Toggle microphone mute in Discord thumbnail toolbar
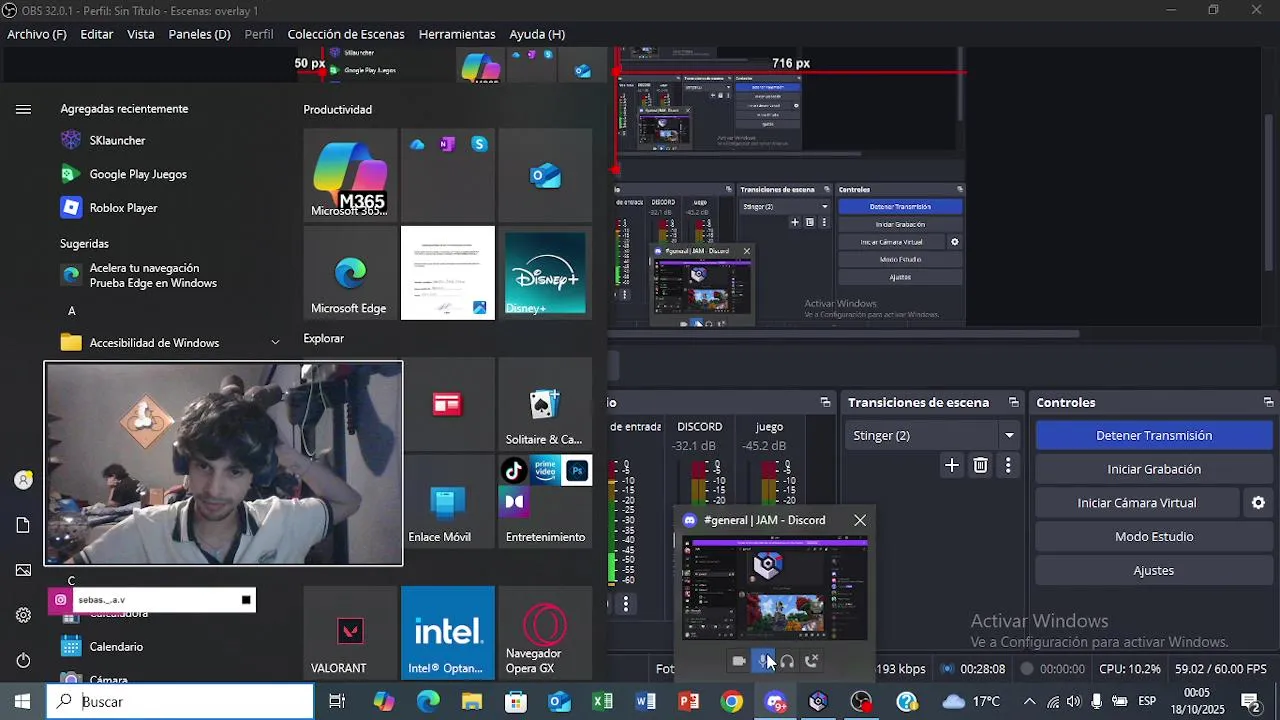The width and height of the screenshot is (1280, 720). click(763, 661)
